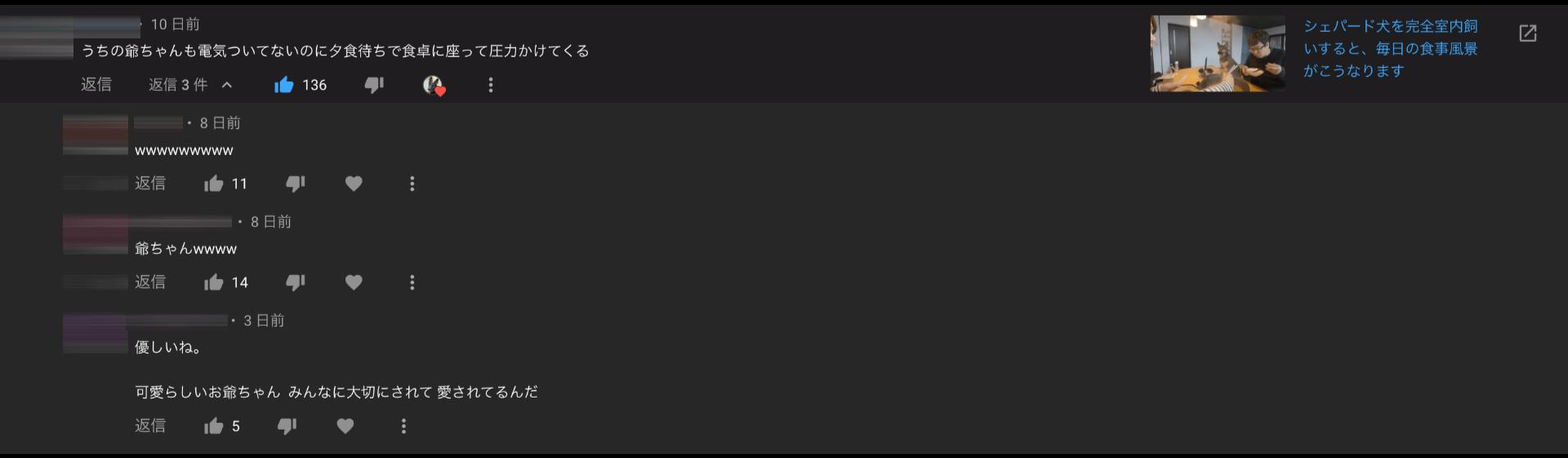Open the シェパード犬 video thumbnail

1218,54
